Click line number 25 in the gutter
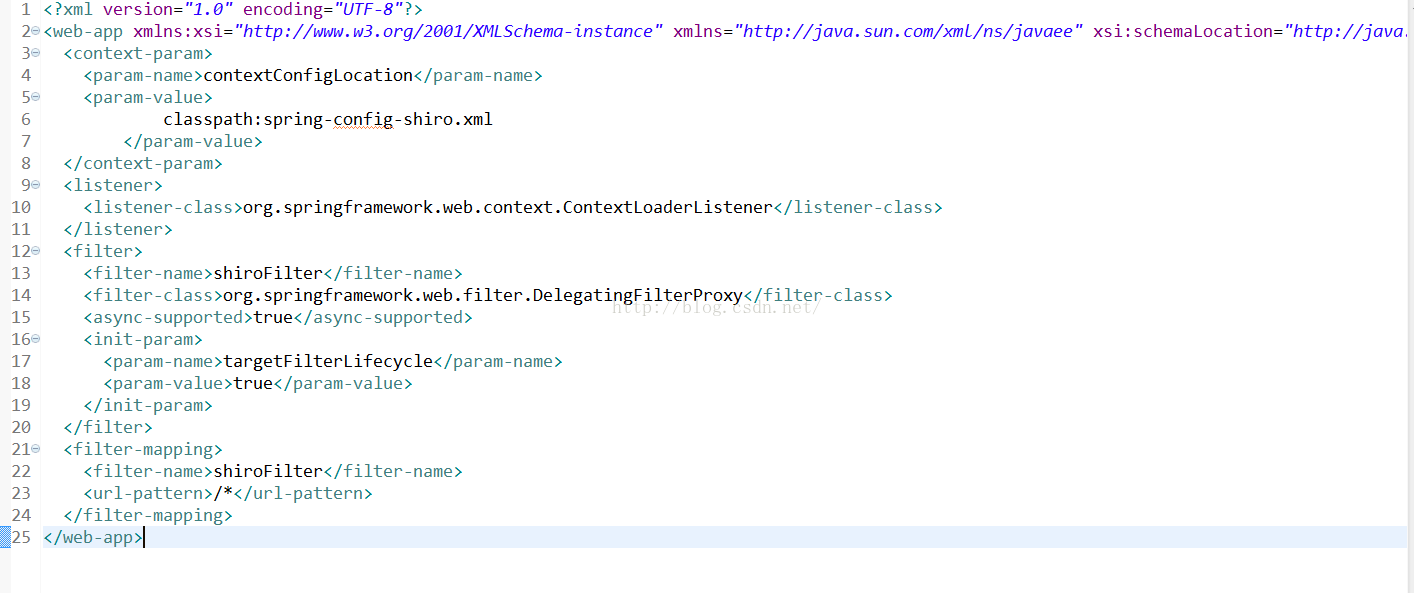Screen dimensions: 1414x593 pos(20,537)
